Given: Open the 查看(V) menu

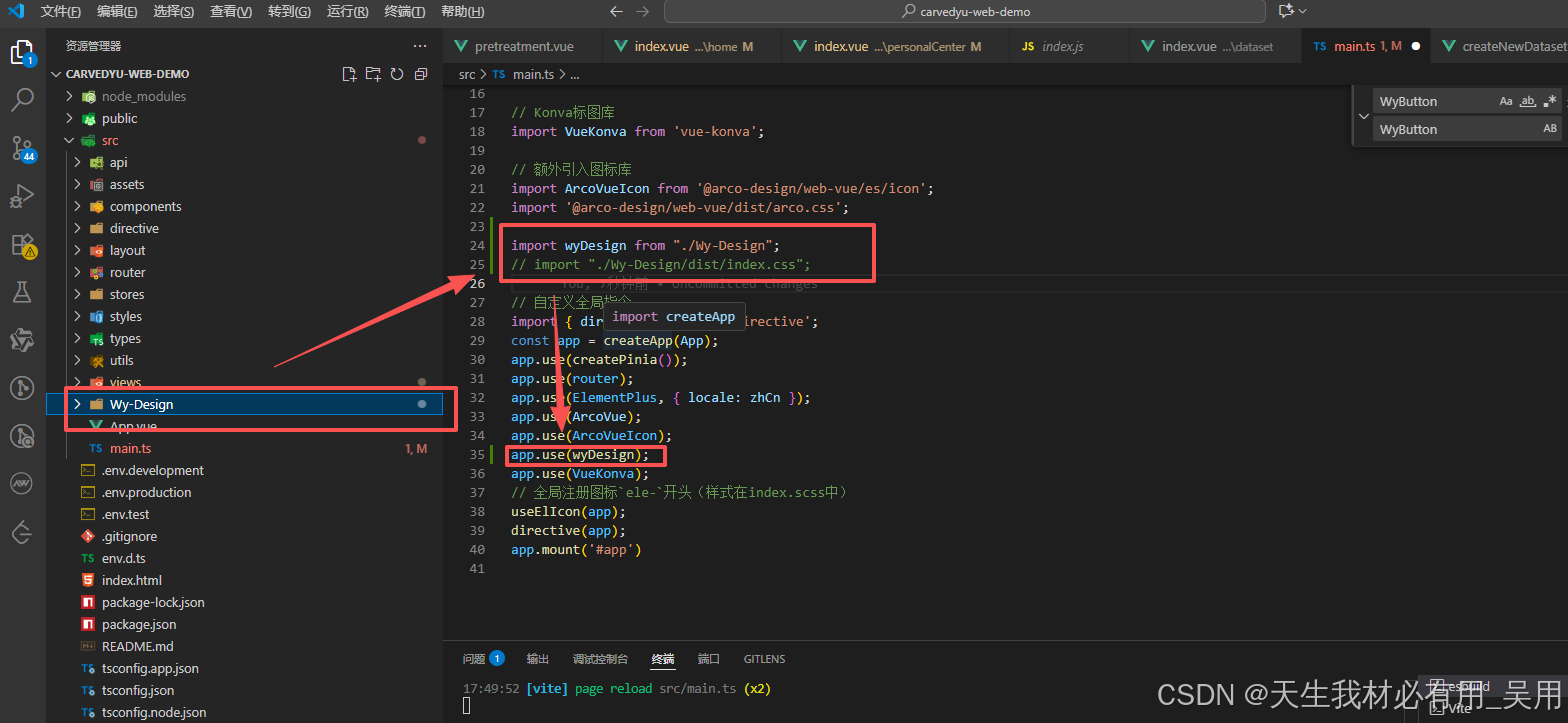Looking at the screenshot, I should click(x=232, y=12).
